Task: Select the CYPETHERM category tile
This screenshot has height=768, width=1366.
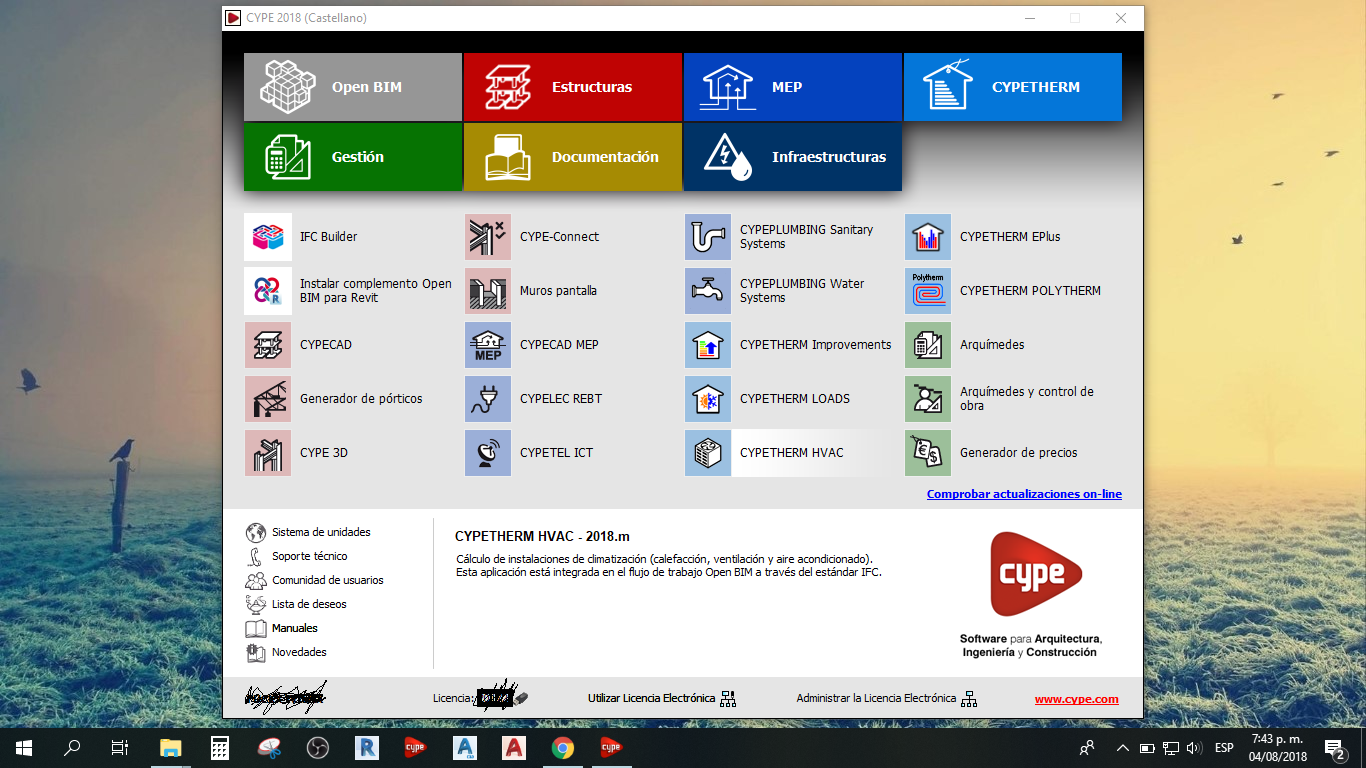Action: [x=1013, y=87]
